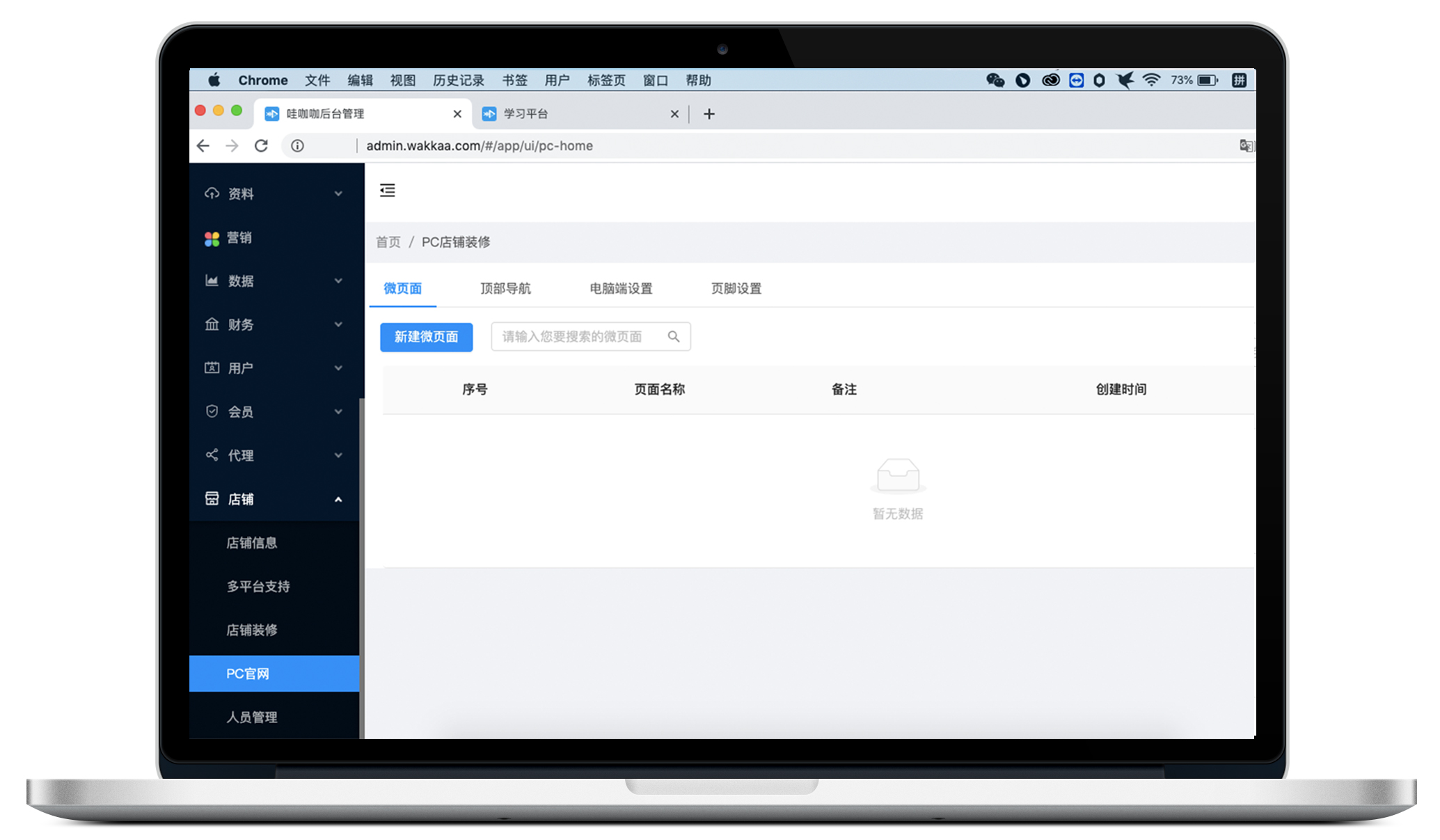Select the 代理 share icon
1440x840 pixels.
212,455
